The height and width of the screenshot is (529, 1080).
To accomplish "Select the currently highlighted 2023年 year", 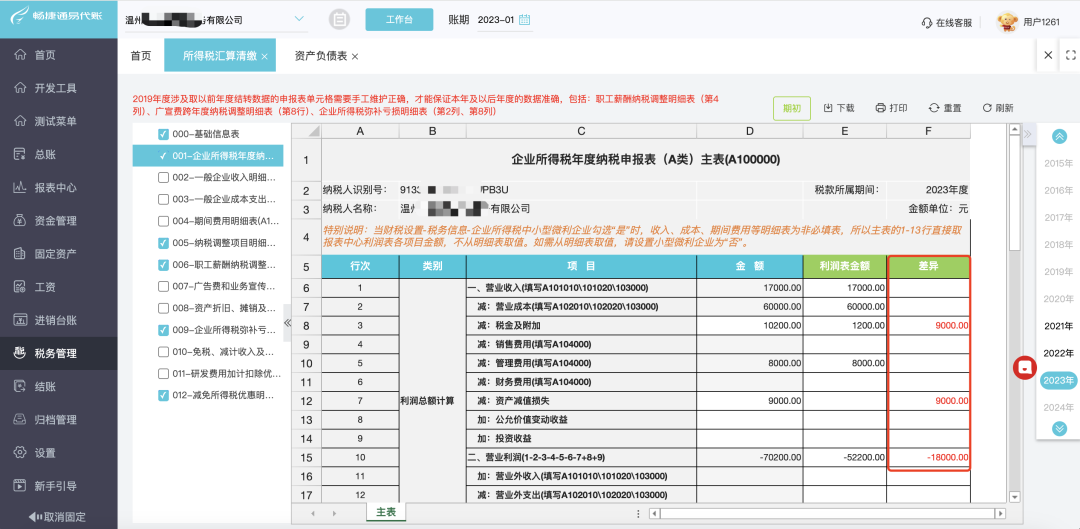I will click(1059, 380).
